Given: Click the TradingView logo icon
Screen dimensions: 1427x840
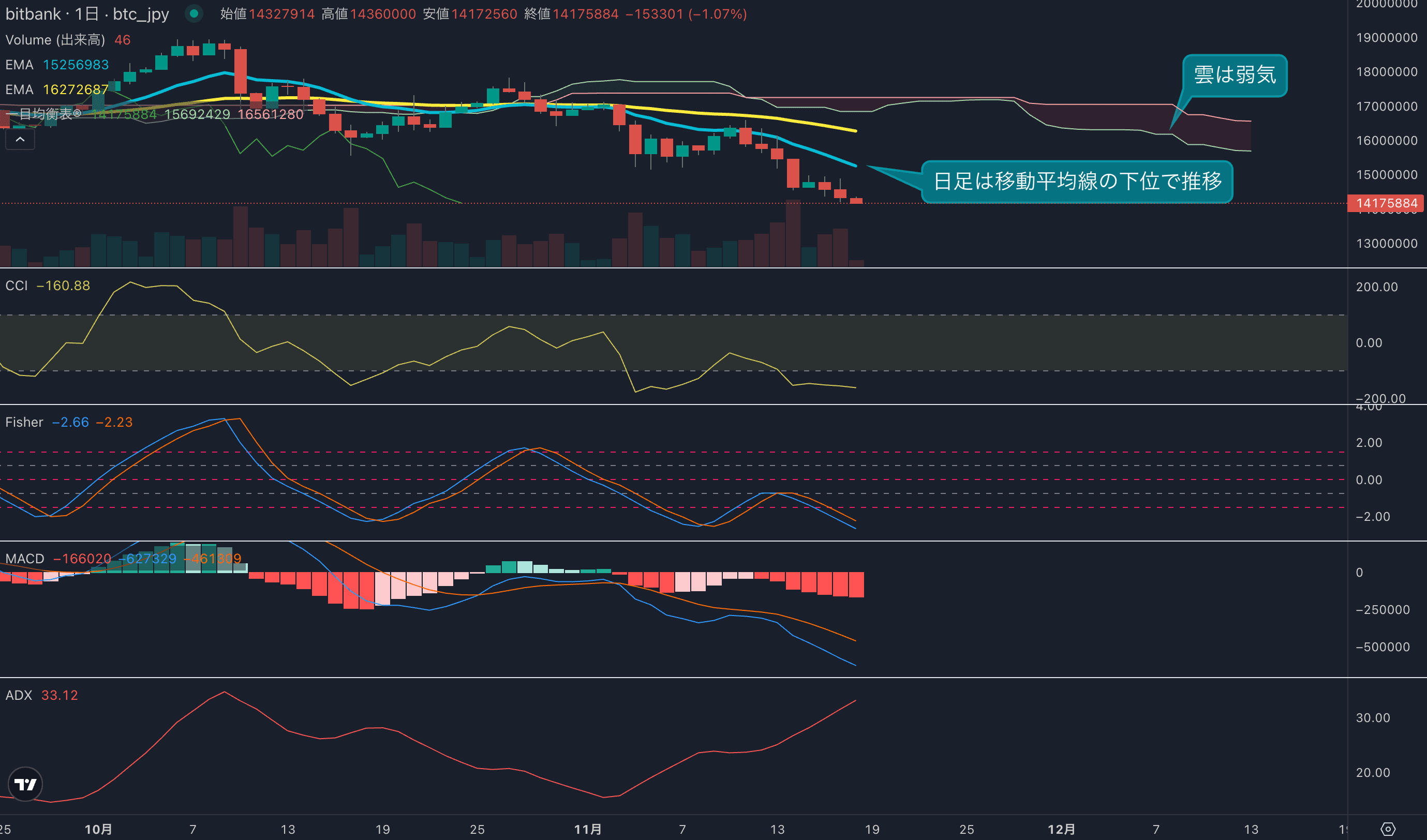Looking at the screenshot, I should (x=25, y=784).
